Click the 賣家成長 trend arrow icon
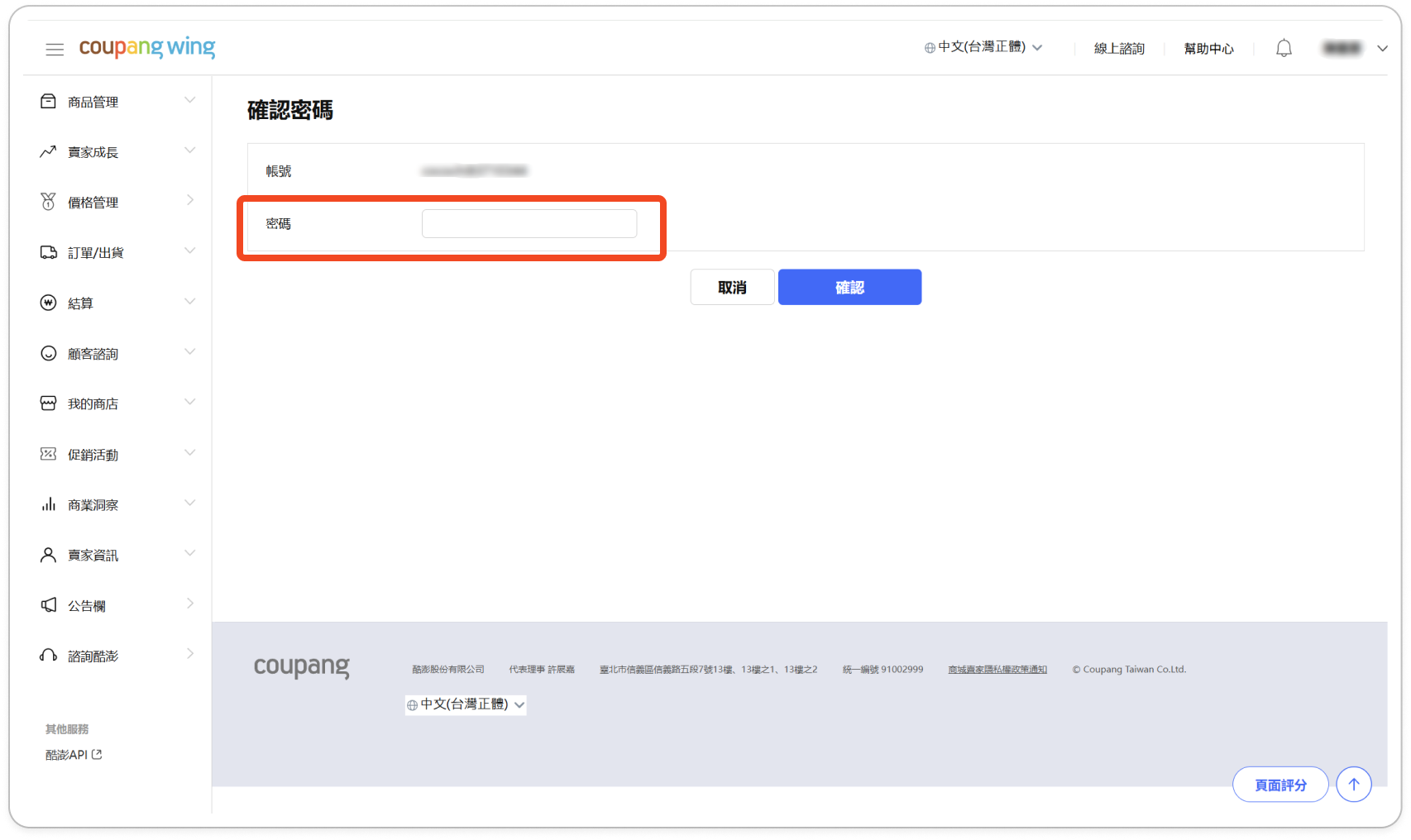Screen dimensions: 1411x840 (48, 152)
